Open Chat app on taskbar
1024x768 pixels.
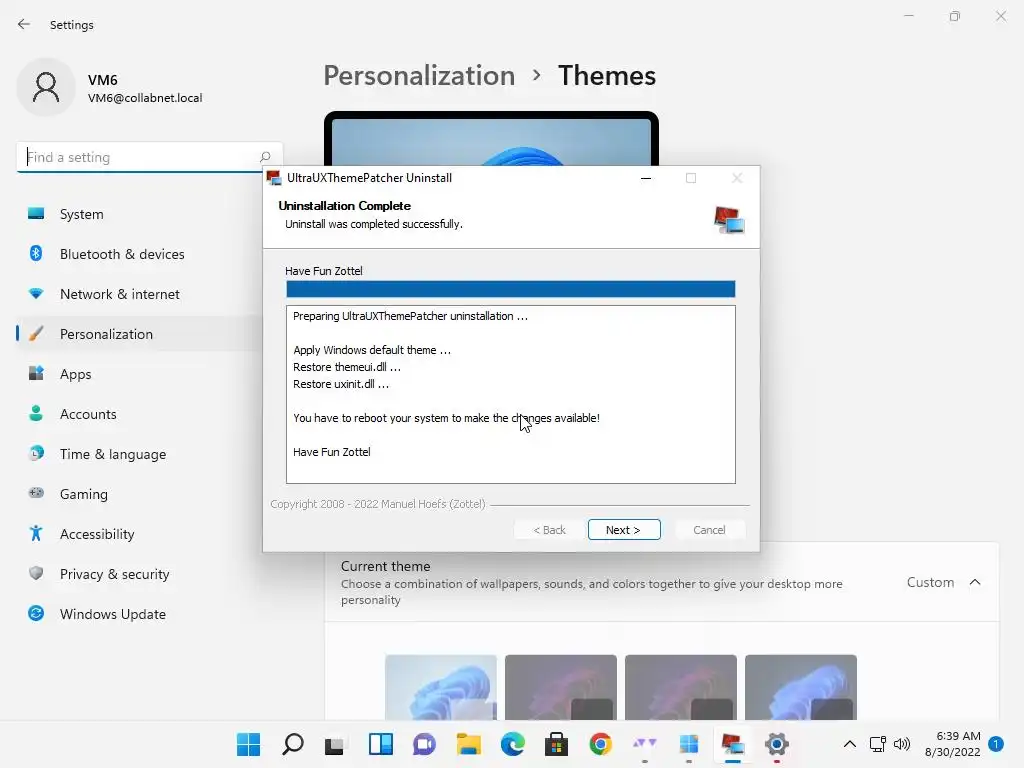[424, 744]
